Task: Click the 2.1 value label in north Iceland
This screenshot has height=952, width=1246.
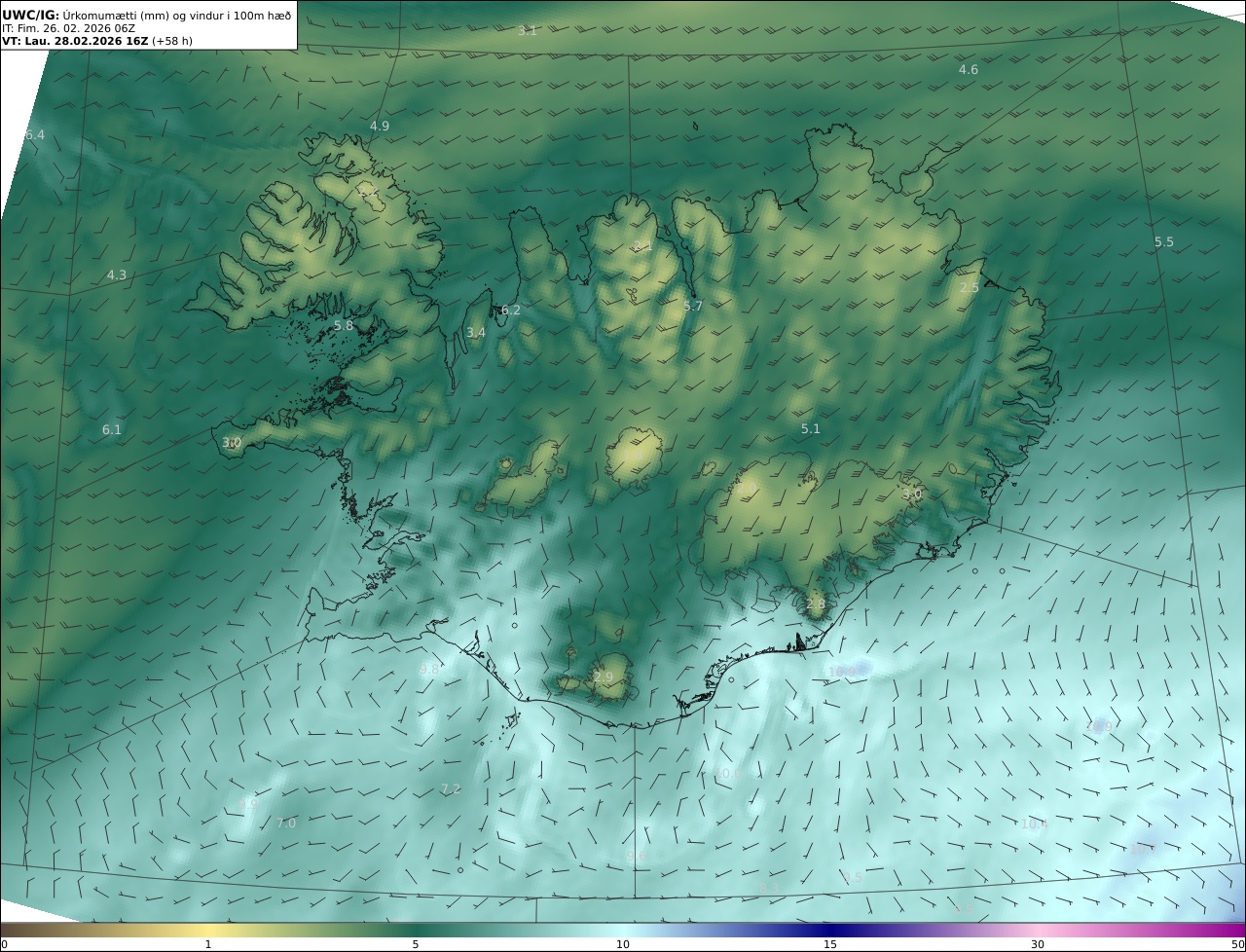Action: tap(642, 246)
